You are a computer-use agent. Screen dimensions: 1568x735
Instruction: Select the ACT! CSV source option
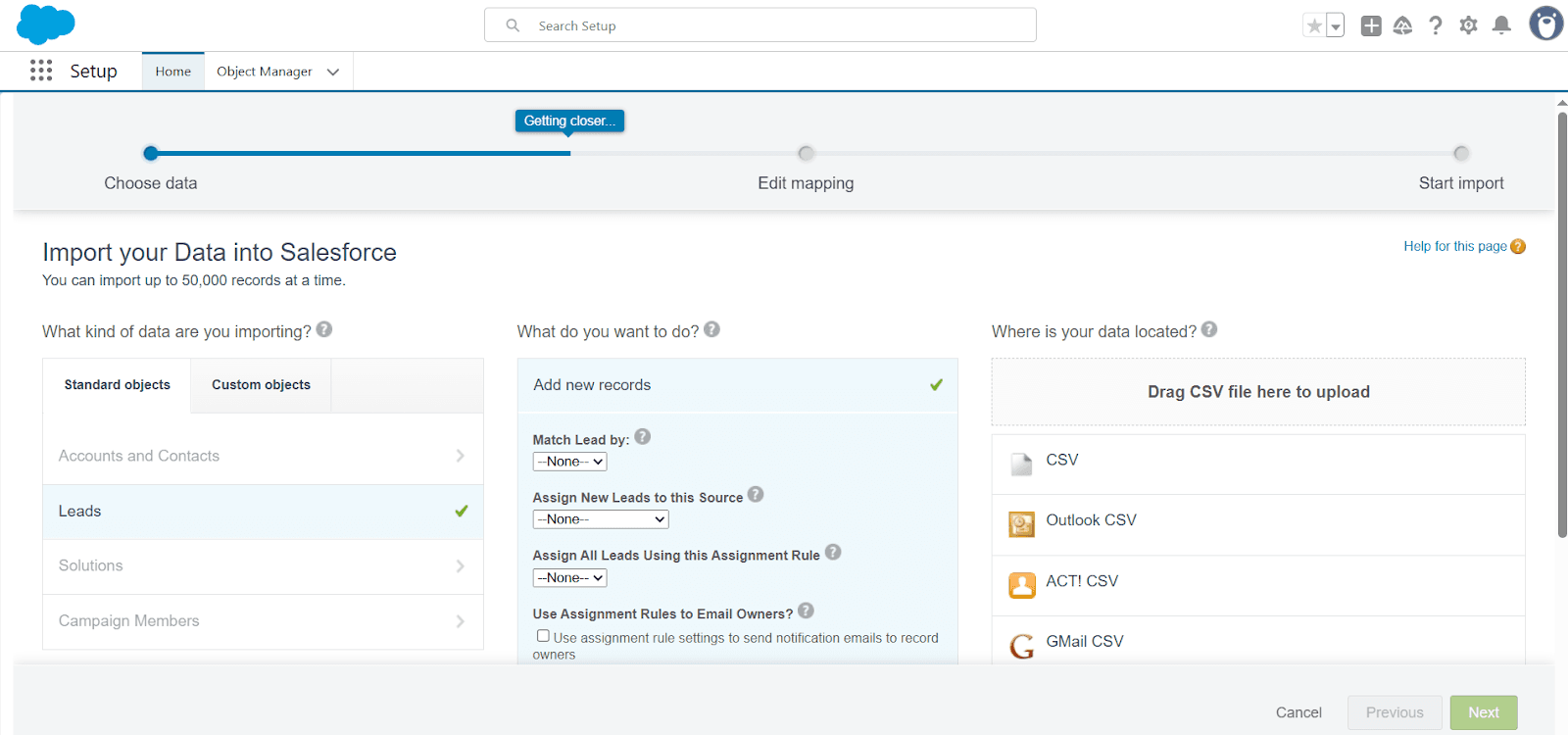click(1258, 586)
